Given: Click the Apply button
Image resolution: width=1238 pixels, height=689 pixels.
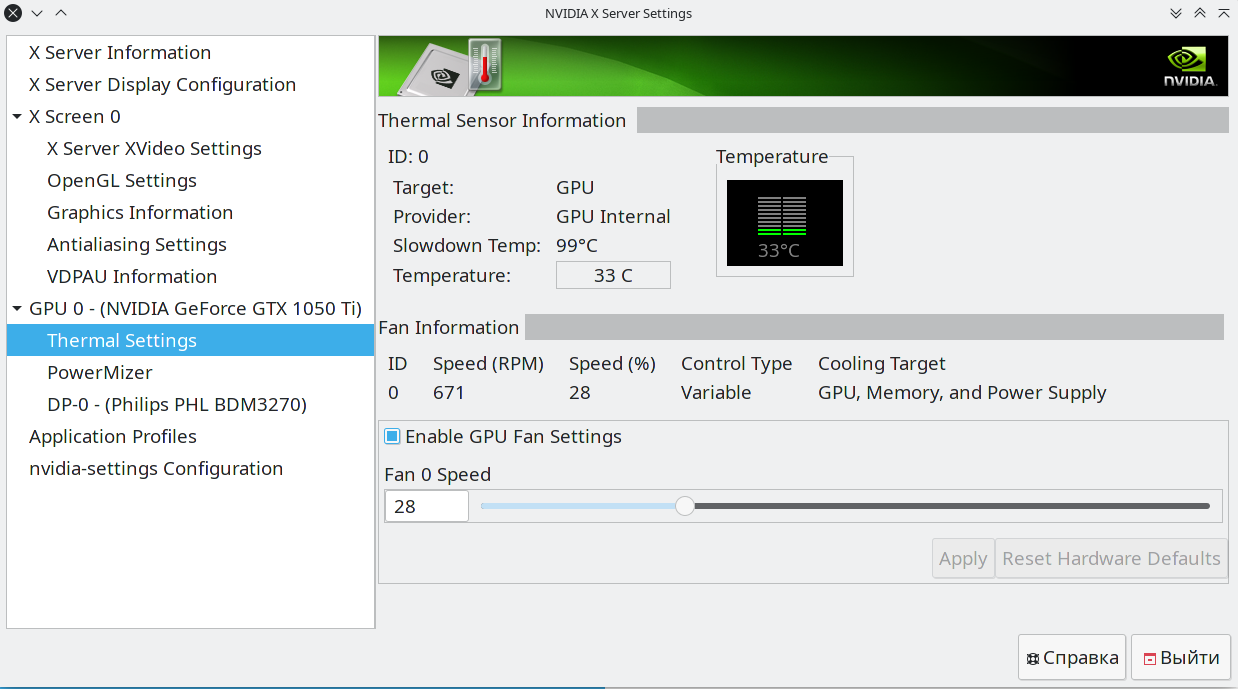Looking at the screenshot, I should tap(963, 558).
